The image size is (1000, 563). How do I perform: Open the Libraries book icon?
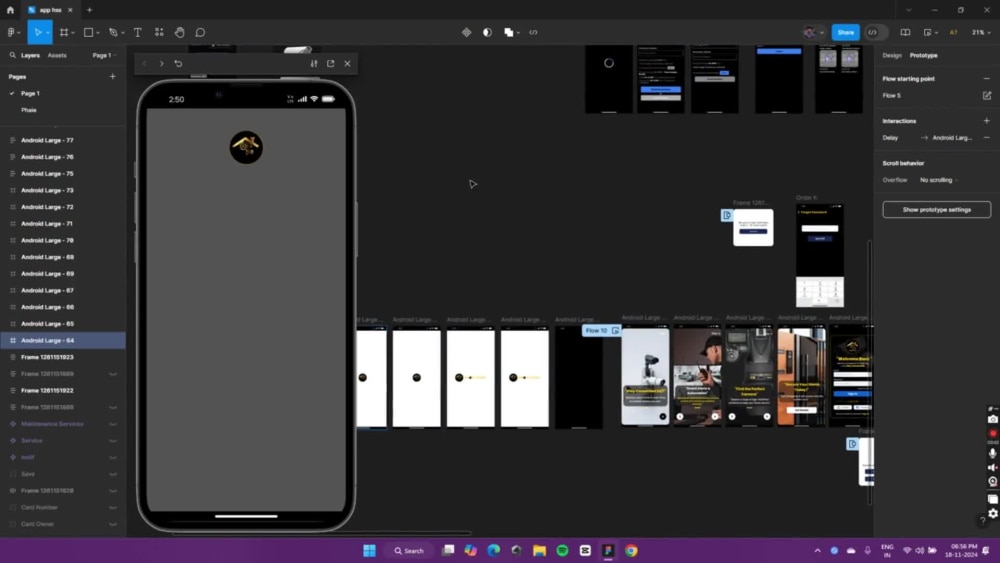pyautogui.click(x=905, y=33)
